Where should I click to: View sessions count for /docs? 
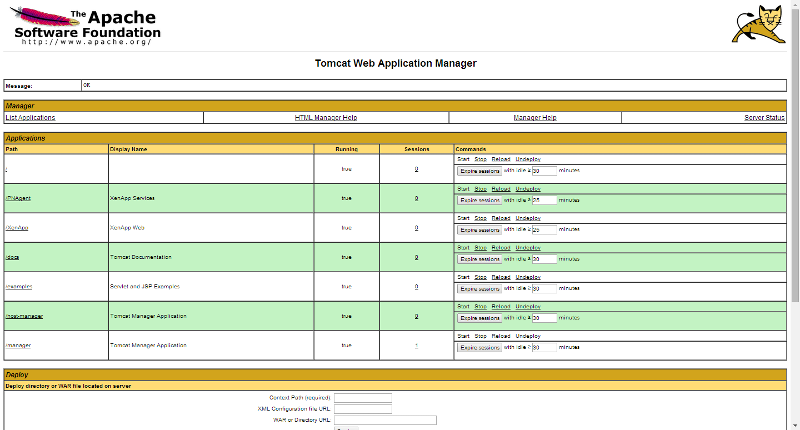coord(416,257)
